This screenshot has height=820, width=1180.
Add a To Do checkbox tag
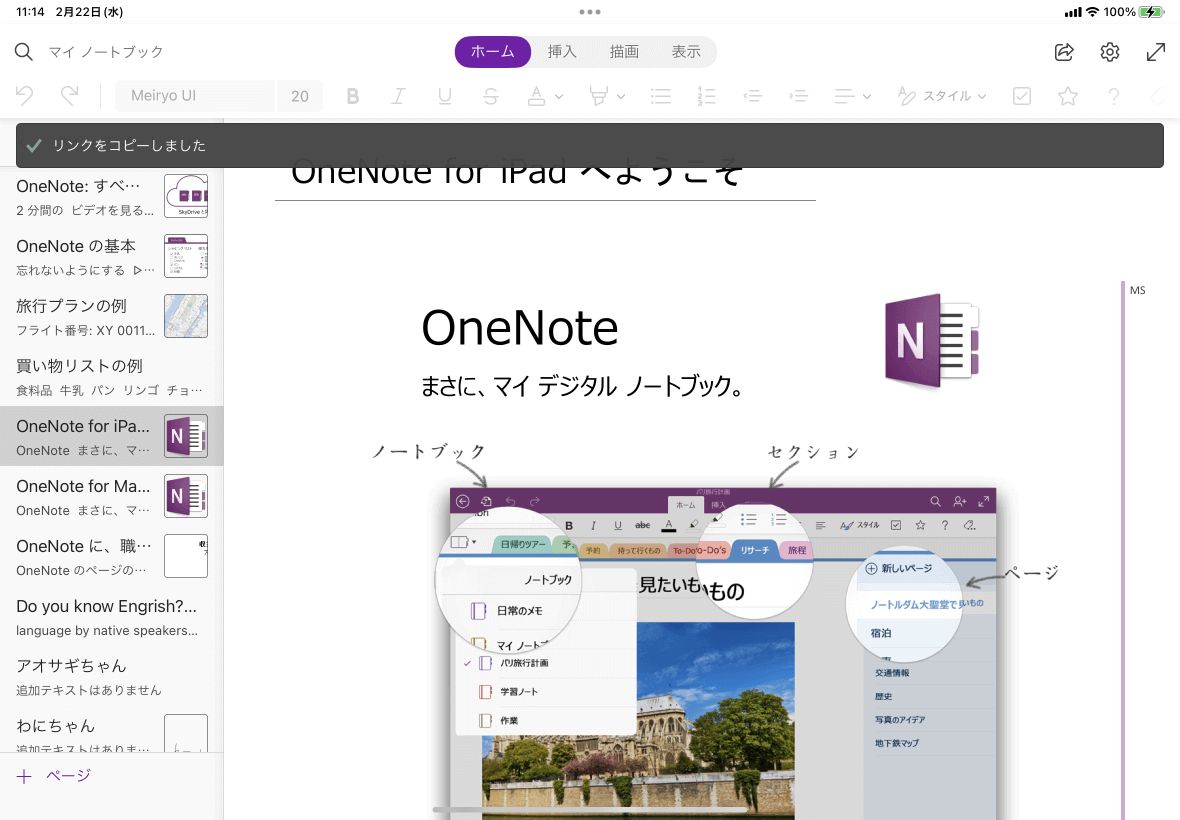click(1021, 96)
